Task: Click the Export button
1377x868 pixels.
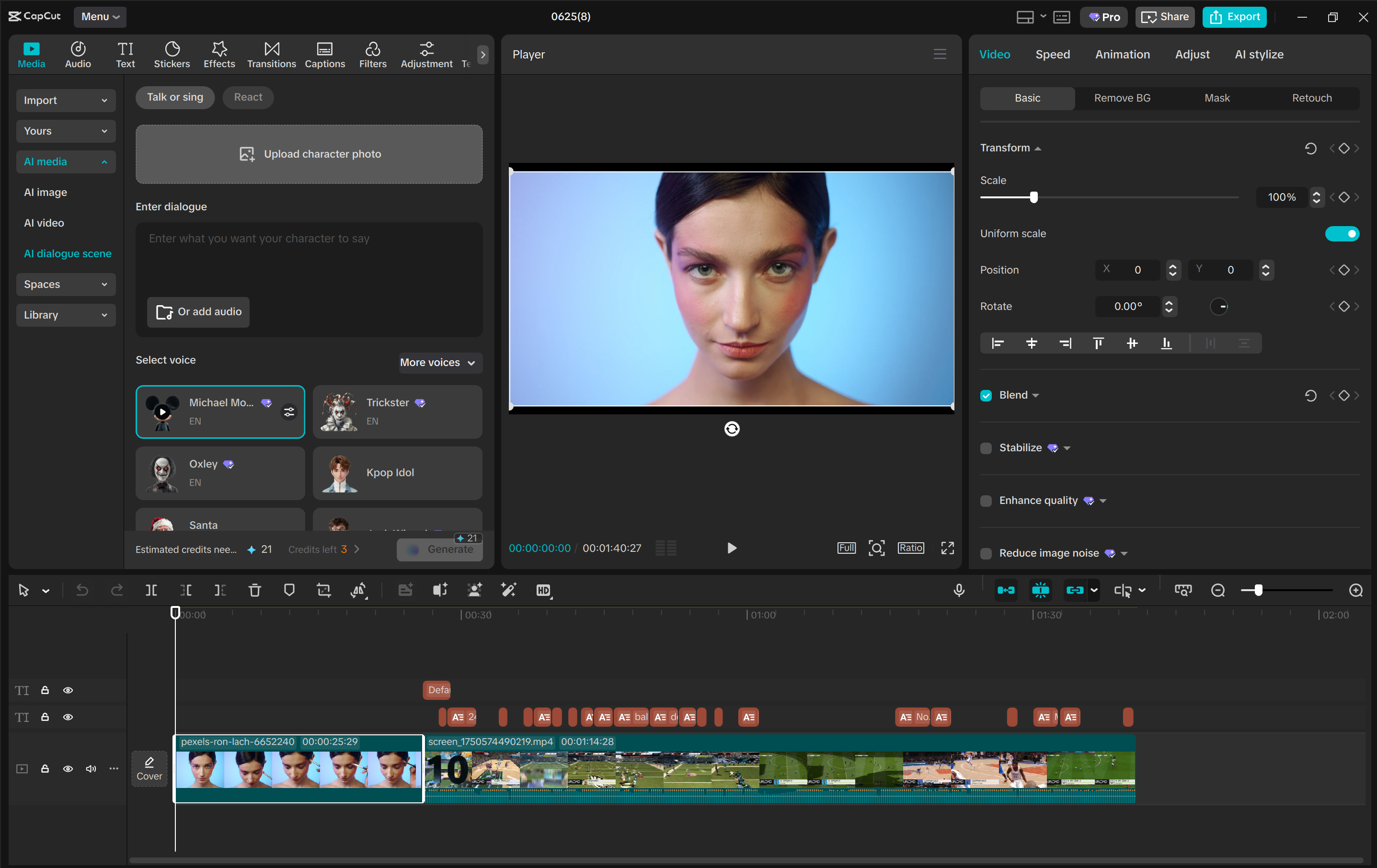Action: click(1235, 17)
